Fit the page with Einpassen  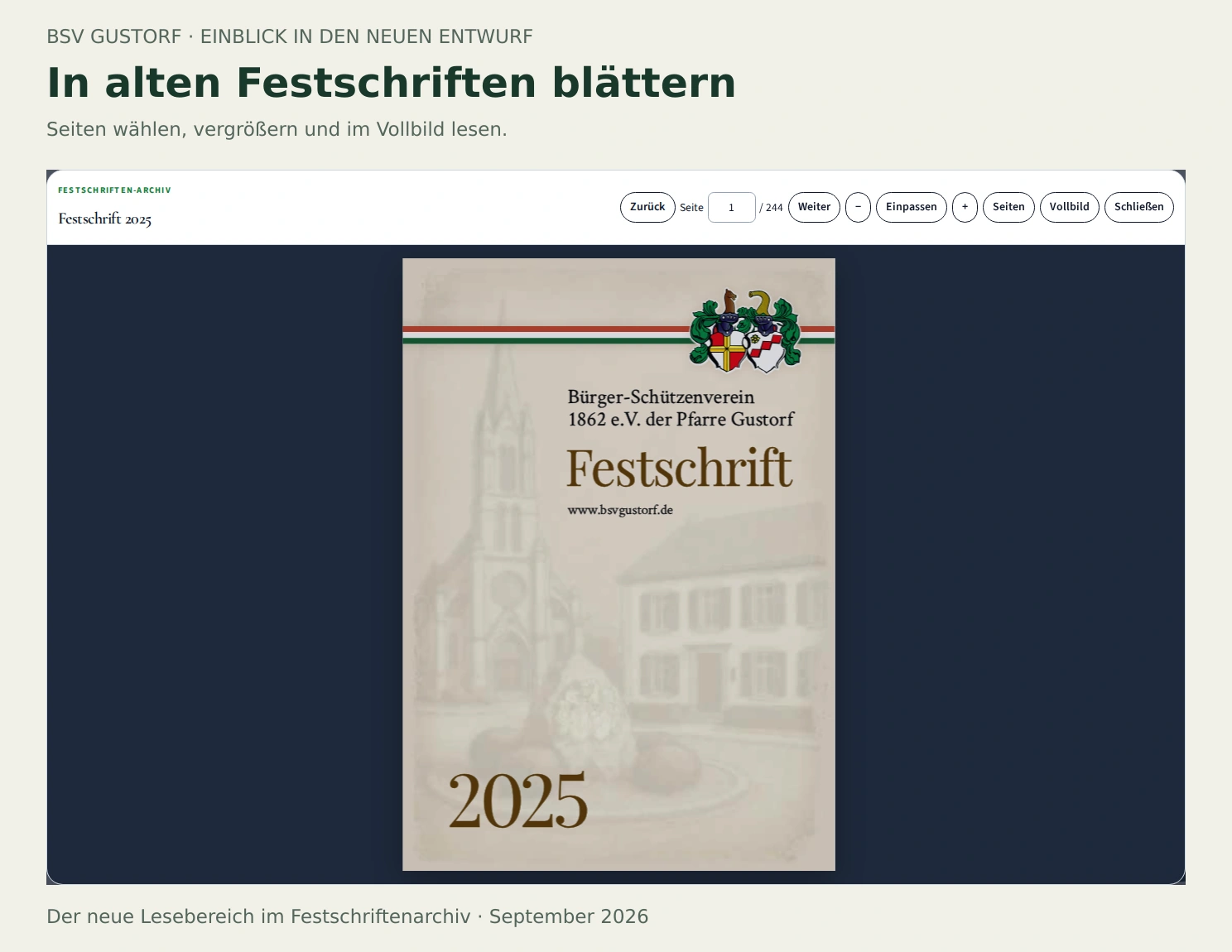tap(912, 207)
